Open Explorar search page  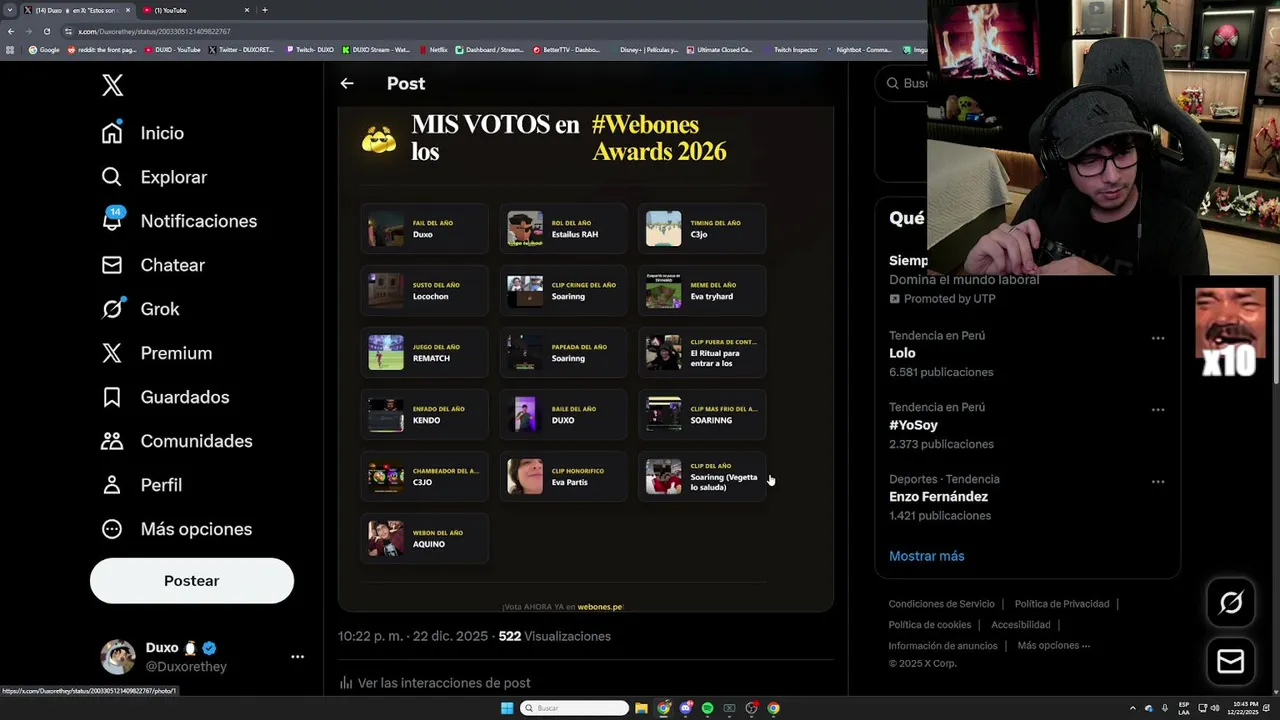(154, 177)
